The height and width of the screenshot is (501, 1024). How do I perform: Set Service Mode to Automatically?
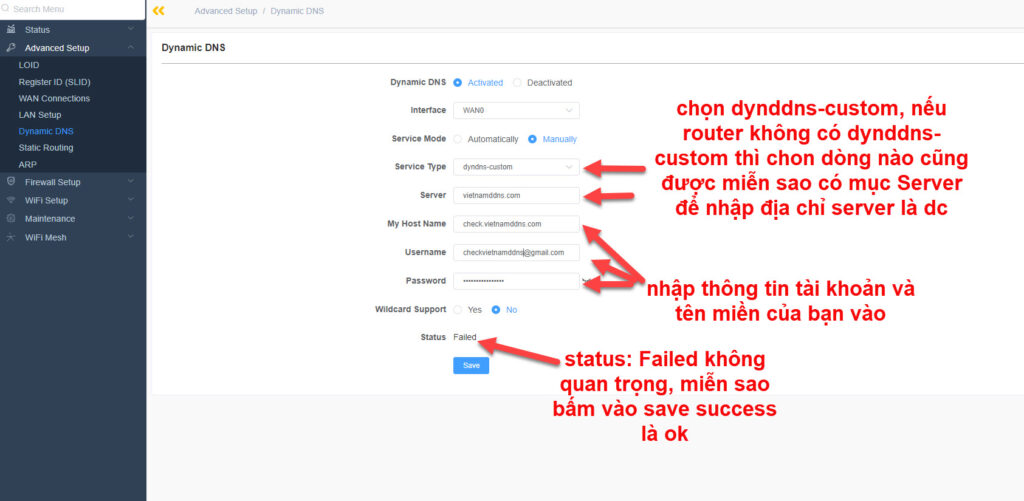(x=458, y=139)
